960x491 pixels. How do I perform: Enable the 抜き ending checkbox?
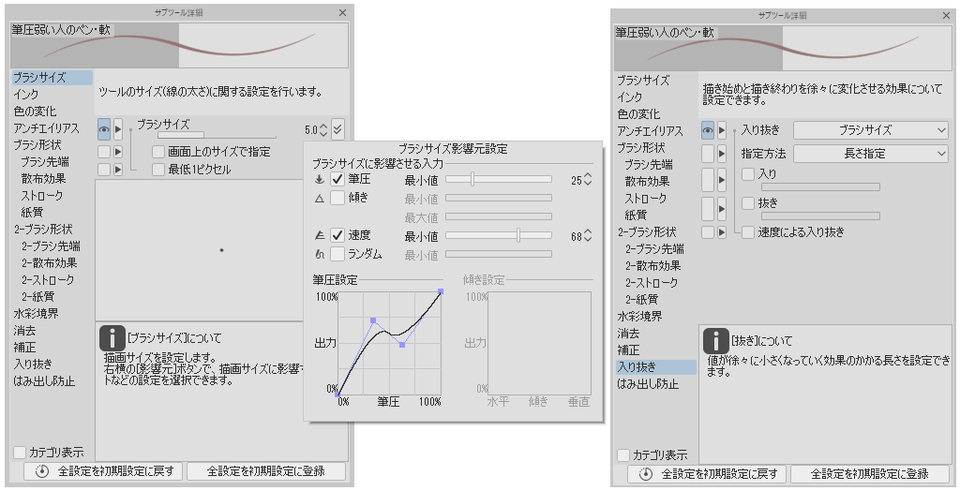748,203
